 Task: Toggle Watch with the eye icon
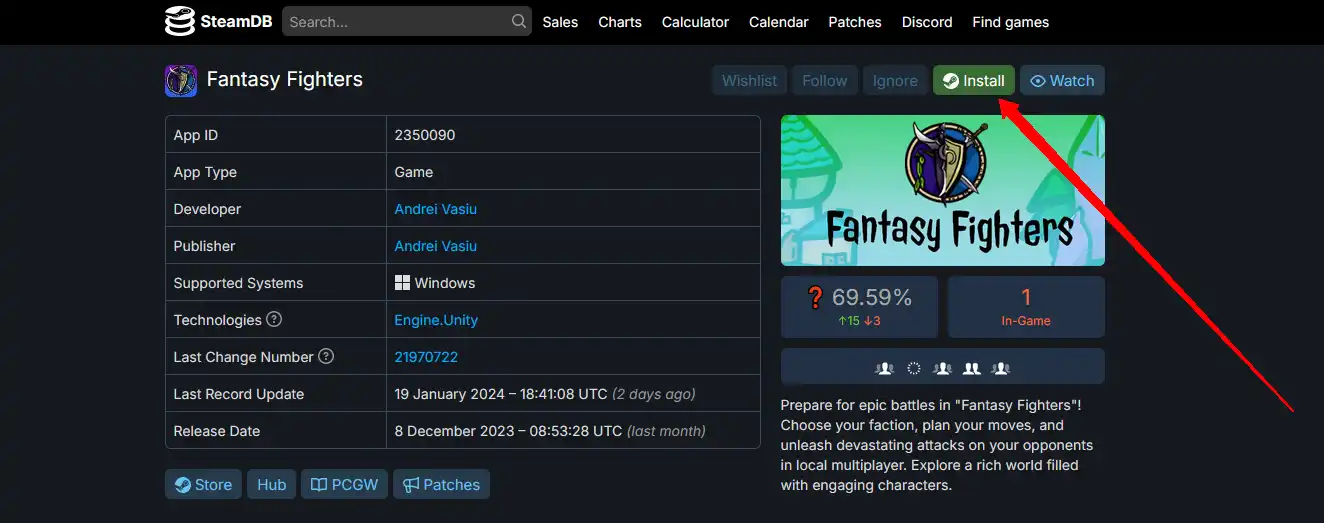coord(1062,81)
